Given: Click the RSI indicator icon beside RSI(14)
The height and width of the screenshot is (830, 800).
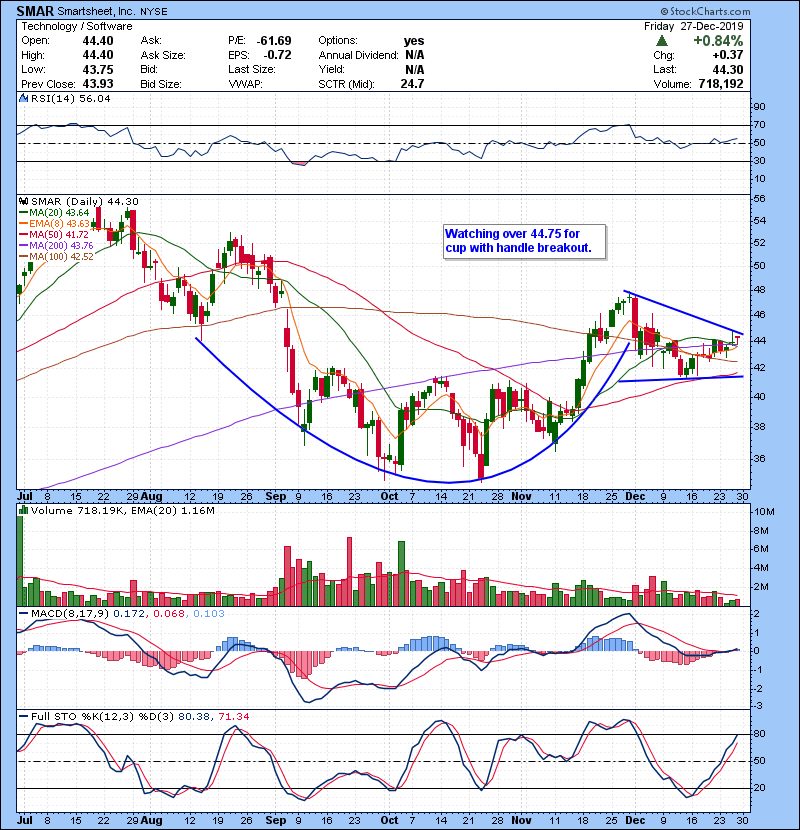Looking at the screenshot, I should pos(24,98).
